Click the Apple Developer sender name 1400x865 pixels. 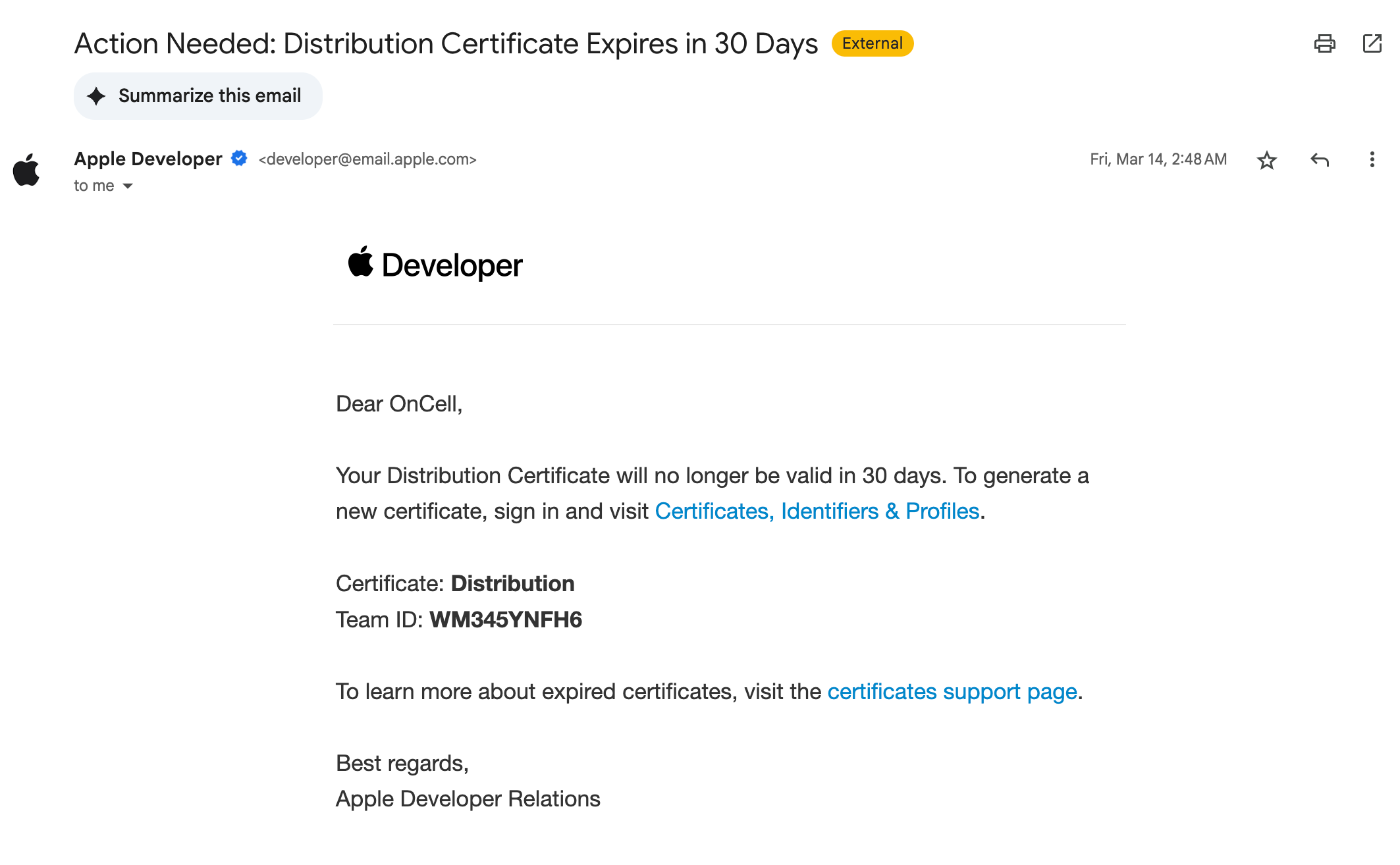148,159
